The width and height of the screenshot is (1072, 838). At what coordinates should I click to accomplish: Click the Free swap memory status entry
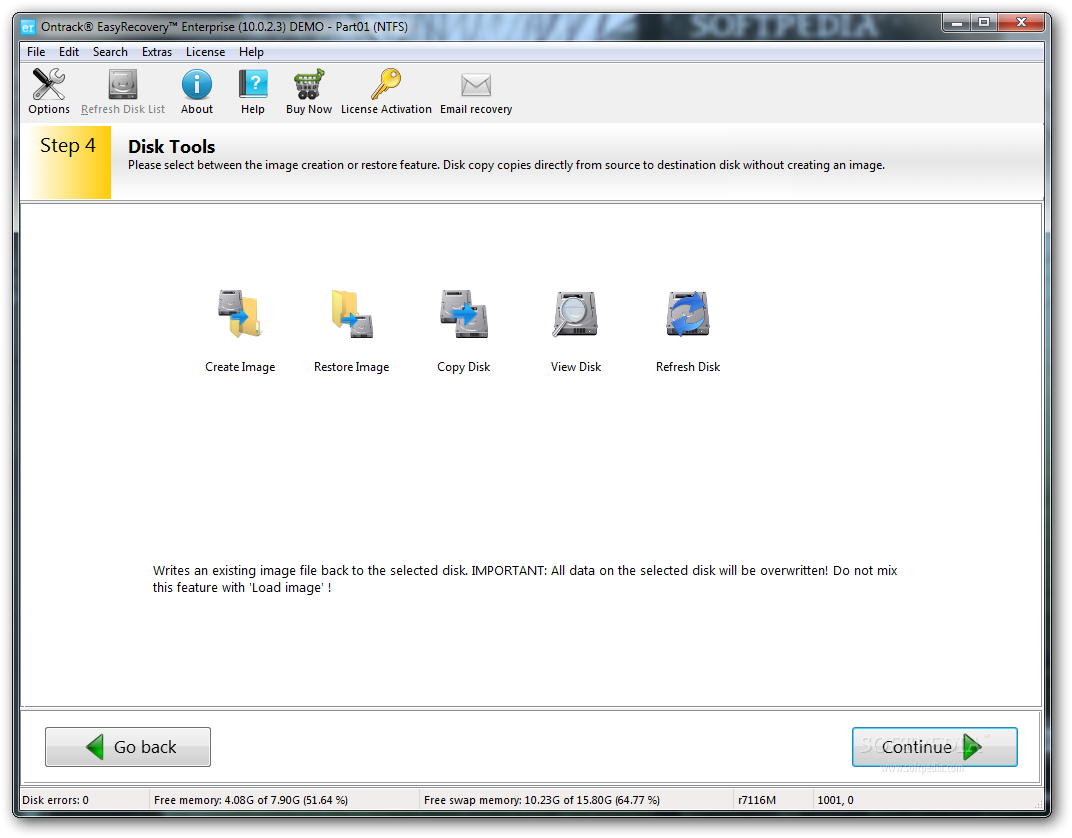541,800
